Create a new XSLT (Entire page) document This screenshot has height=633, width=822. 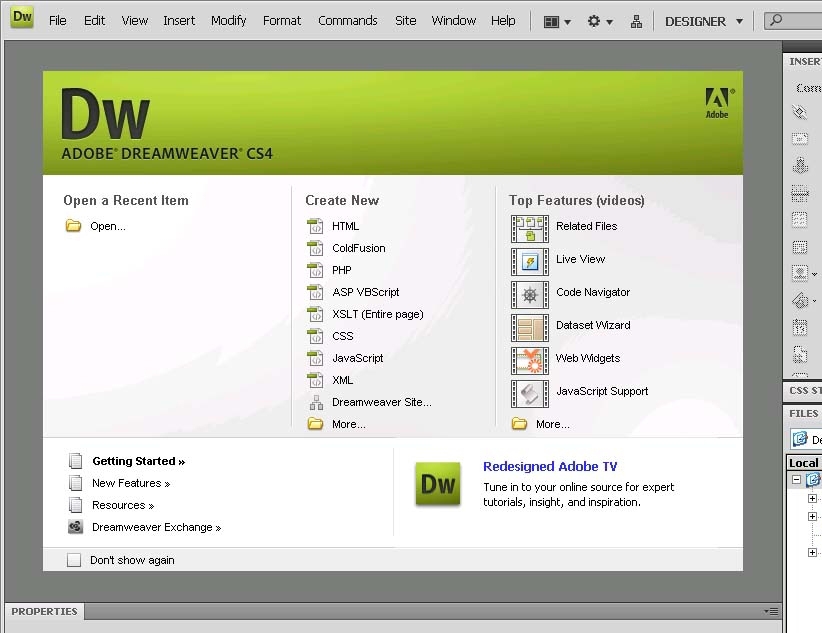point(377,314)
